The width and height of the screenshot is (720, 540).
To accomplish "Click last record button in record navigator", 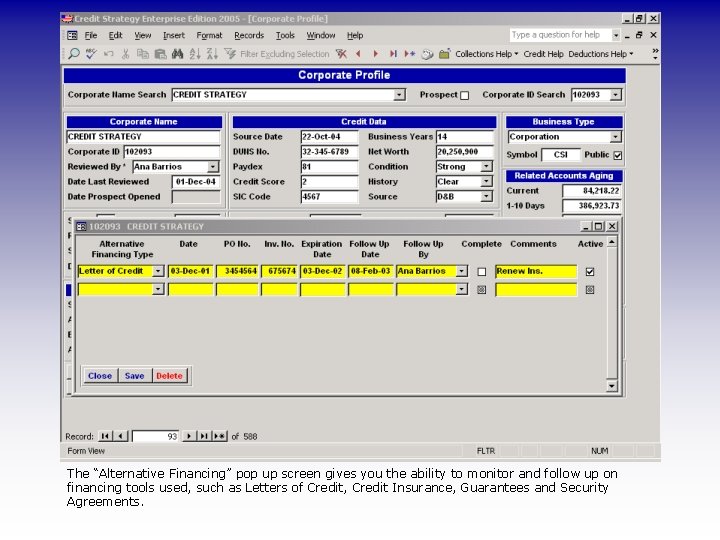I will pyautogui.click(x=204, y=436).
